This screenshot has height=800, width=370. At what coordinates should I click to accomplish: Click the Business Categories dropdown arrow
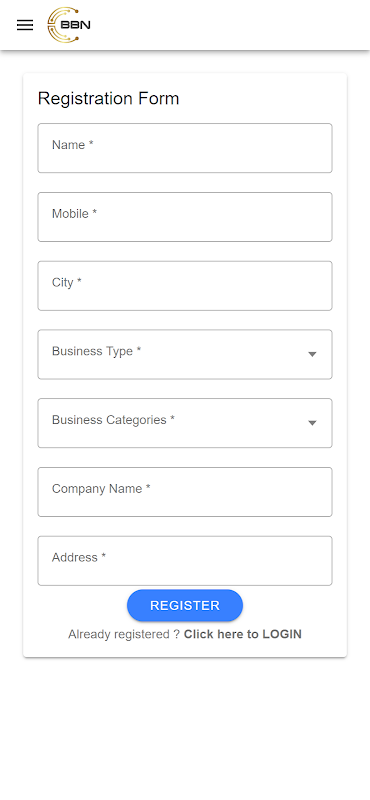click(x=312, y=423)
